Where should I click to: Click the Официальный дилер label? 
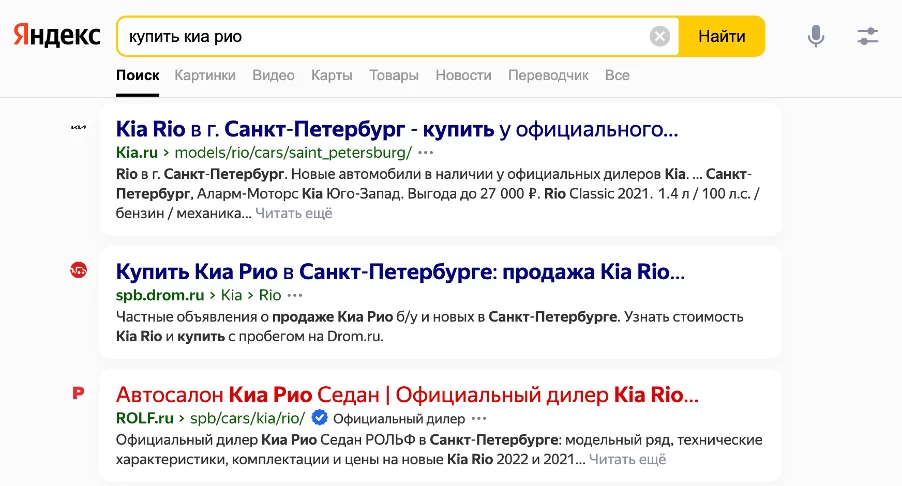pos(399,419)
